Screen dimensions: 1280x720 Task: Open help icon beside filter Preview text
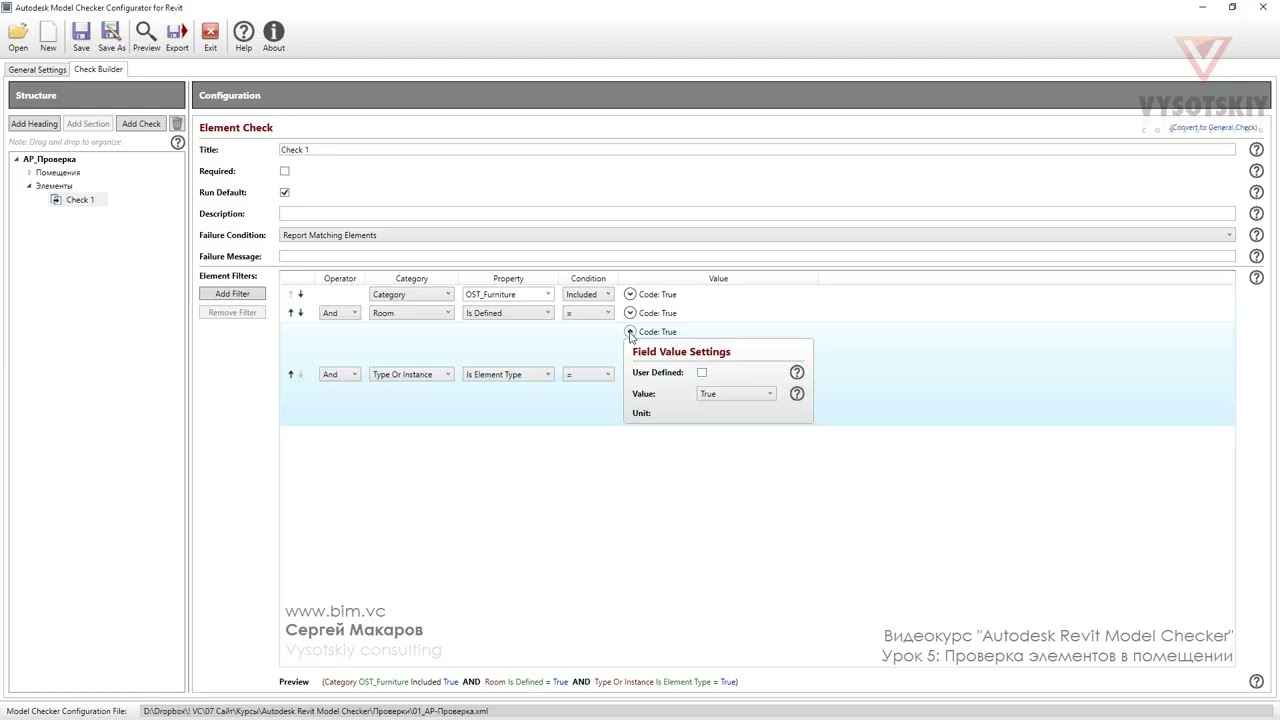[1256, 682]
